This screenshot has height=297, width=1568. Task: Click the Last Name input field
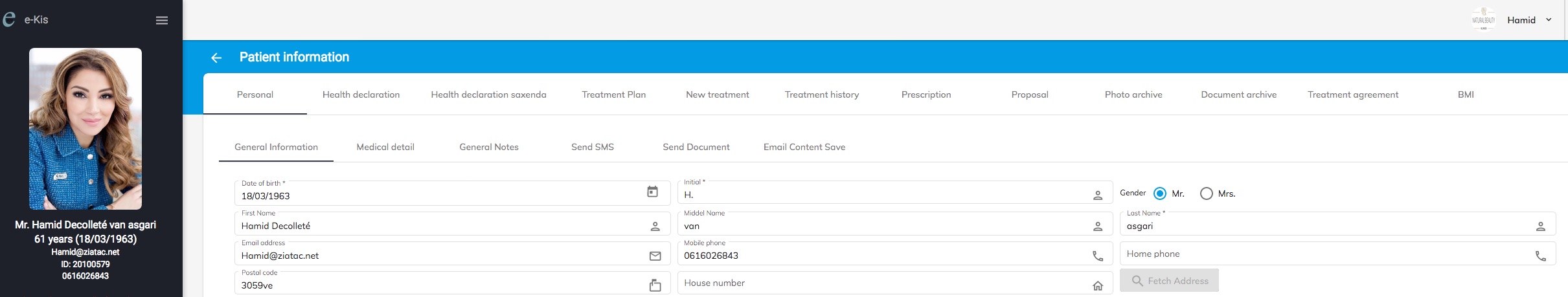(1337, 223)
